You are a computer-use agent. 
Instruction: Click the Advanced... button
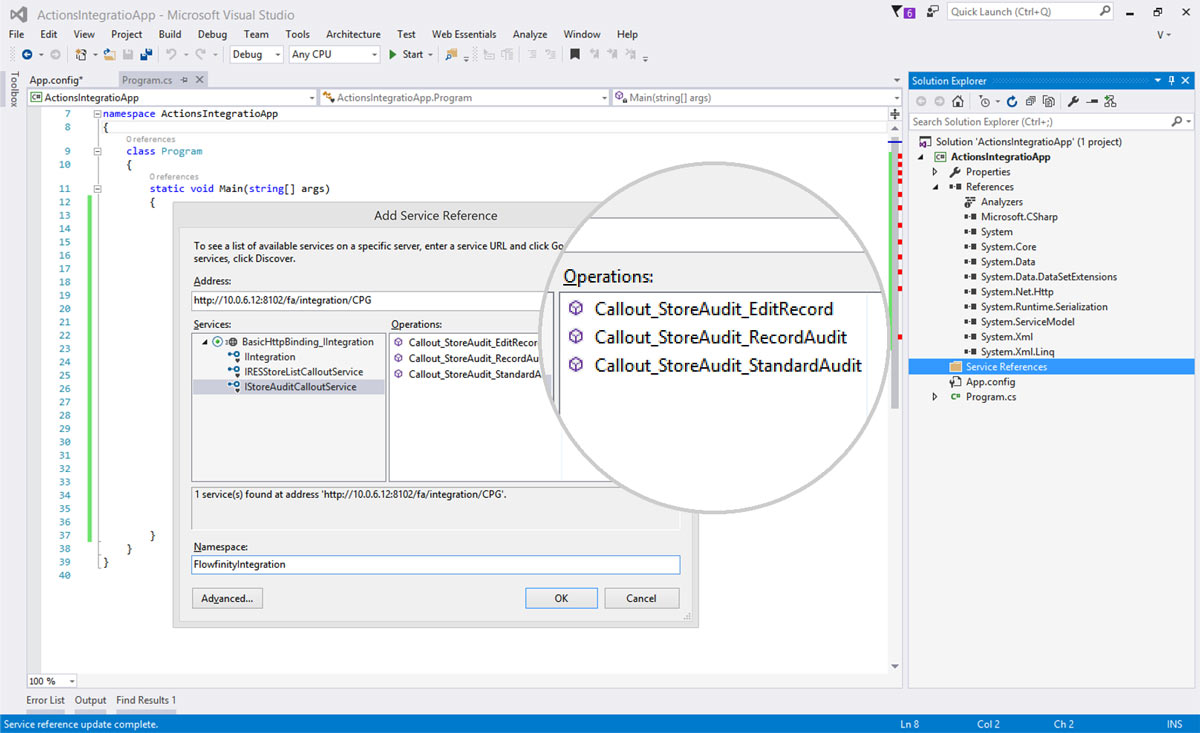click(x=227, y=598)
